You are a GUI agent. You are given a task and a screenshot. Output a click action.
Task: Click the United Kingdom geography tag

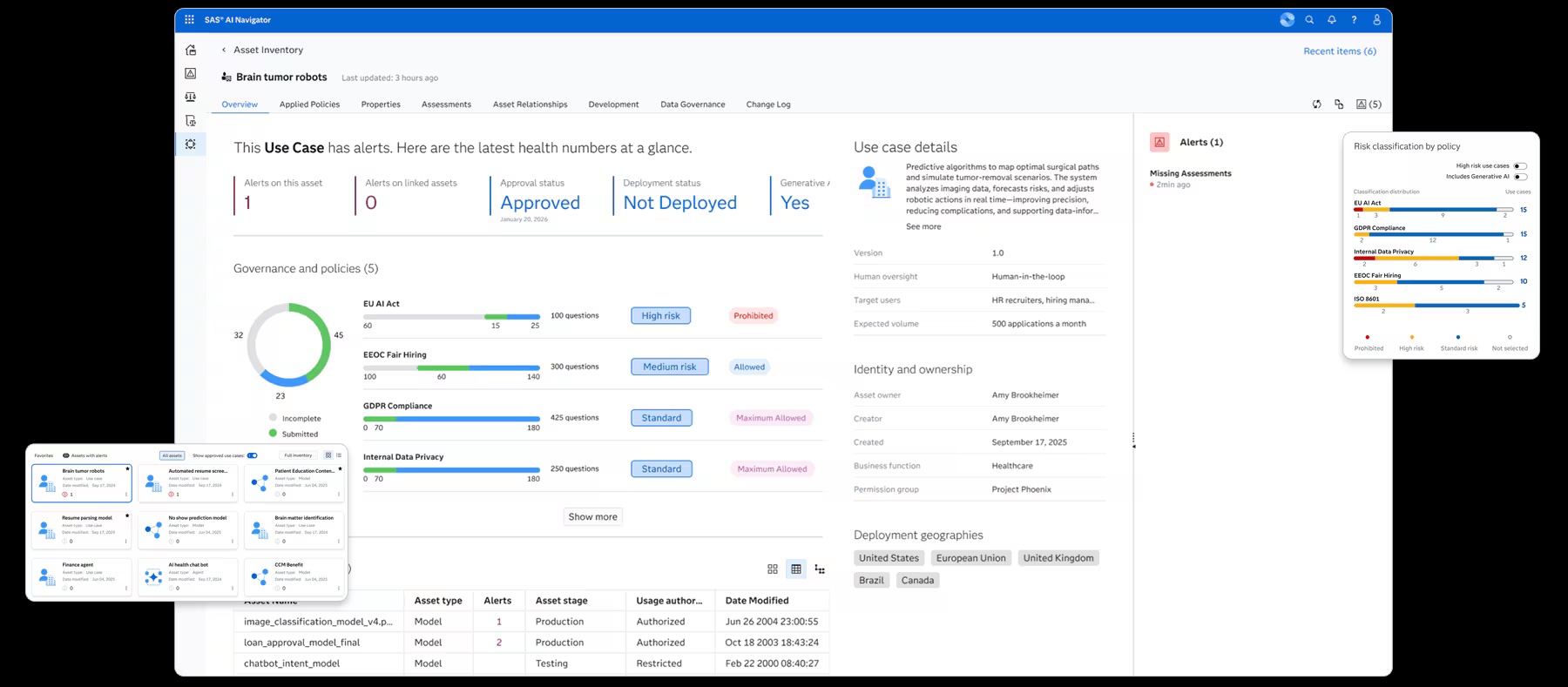pyautogui.click(x=1058, y=558)
